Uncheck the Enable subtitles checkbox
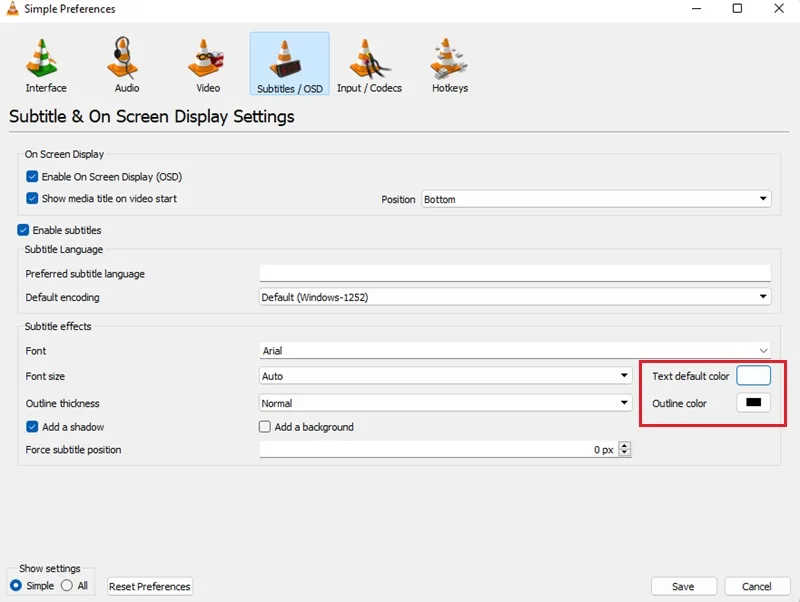The width and height of the screenshot is (800, 602). pyautogui.click(x=23, y=230)
